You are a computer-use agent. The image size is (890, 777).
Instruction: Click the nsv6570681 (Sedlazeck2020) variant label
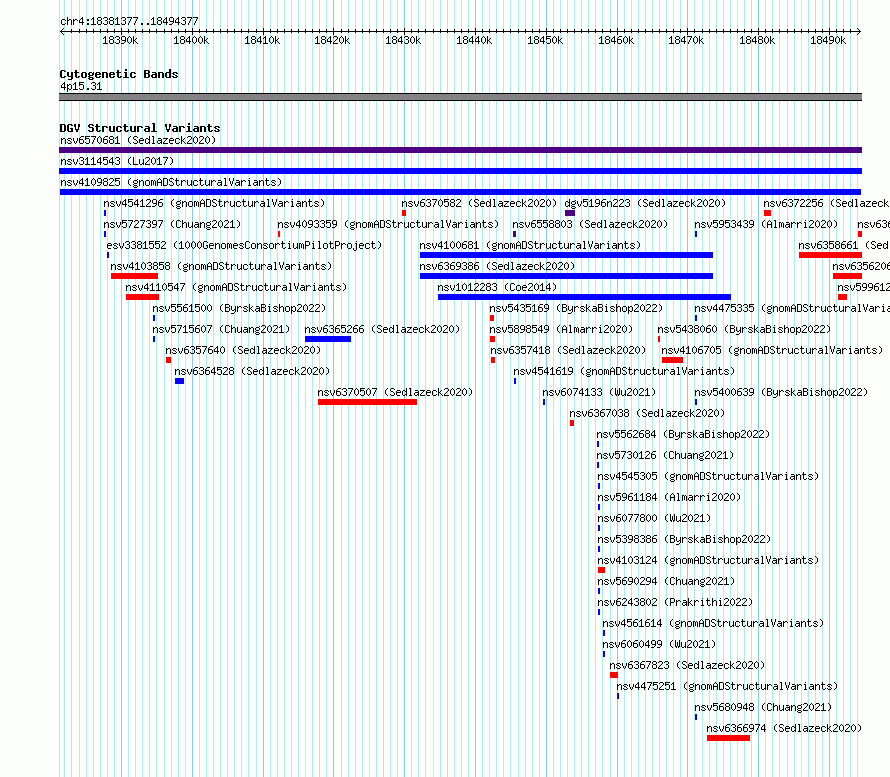(138, 140)
